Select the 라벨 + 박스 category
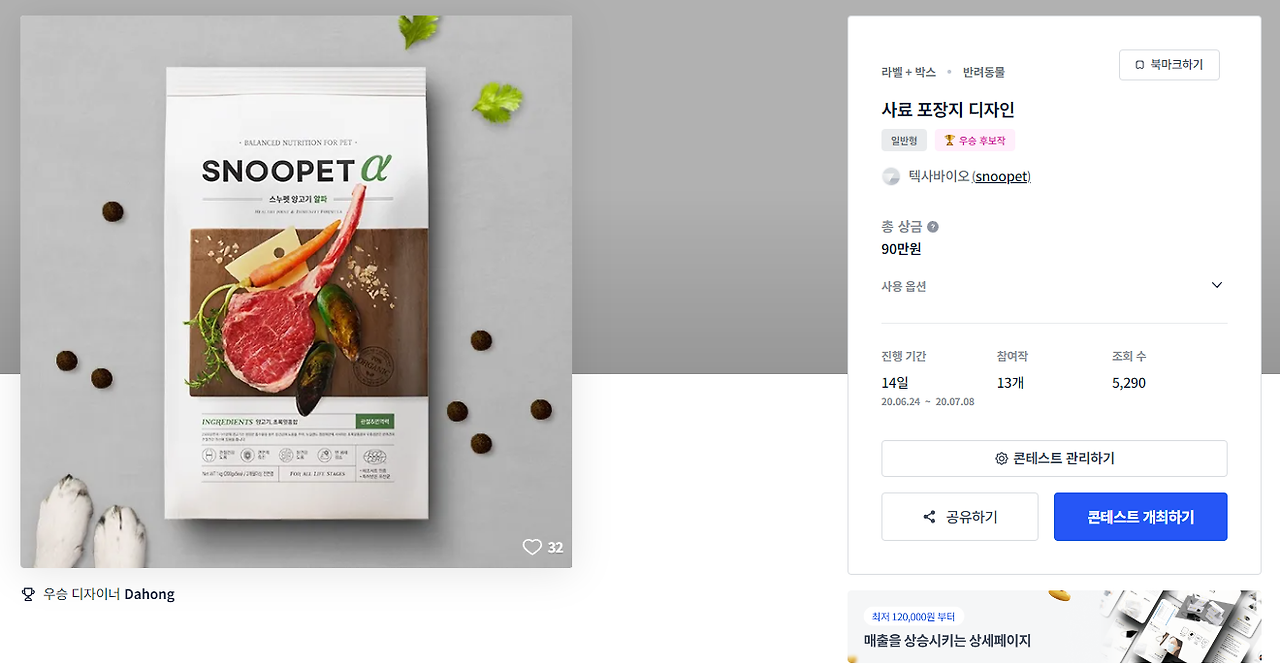1280x665 pixels. coord(908,72)
